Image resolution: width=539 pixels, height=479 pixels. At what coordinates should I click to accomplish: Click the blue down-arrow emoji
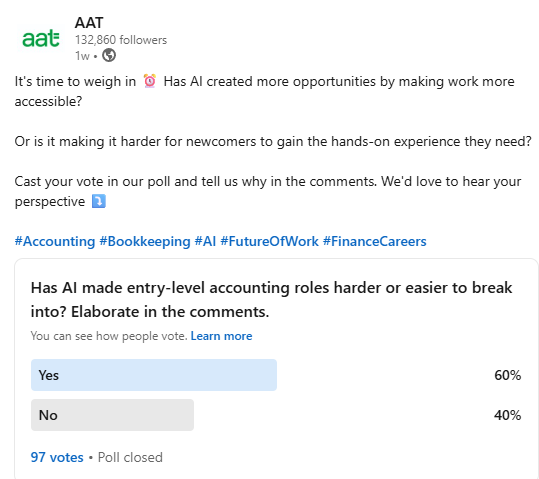pos(99,201)
